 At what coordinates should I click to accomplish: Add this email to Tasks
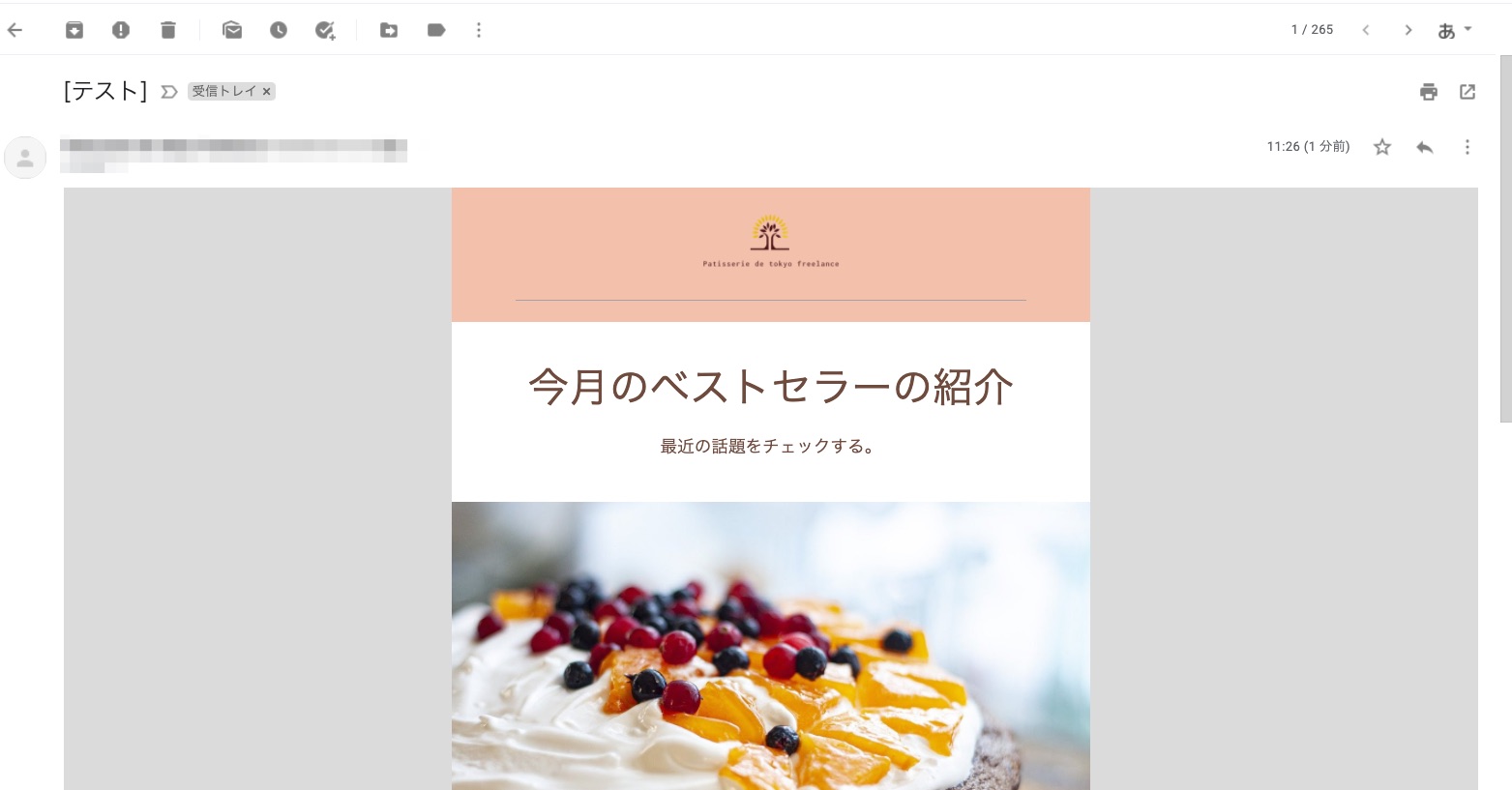pos(325,30)
